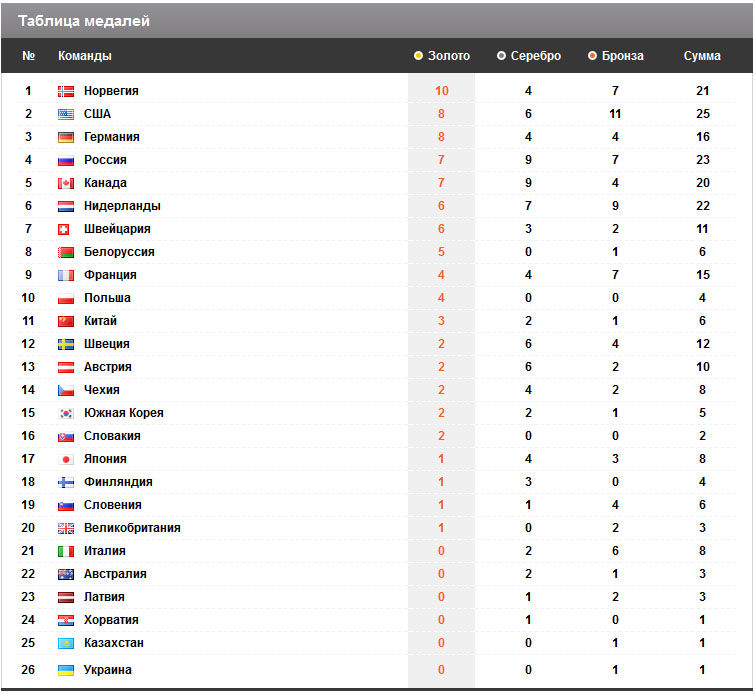Click the Ukraine flag icon
Image resolution: width=755 pixels, height=694 pixels.
tap(66, 670)
